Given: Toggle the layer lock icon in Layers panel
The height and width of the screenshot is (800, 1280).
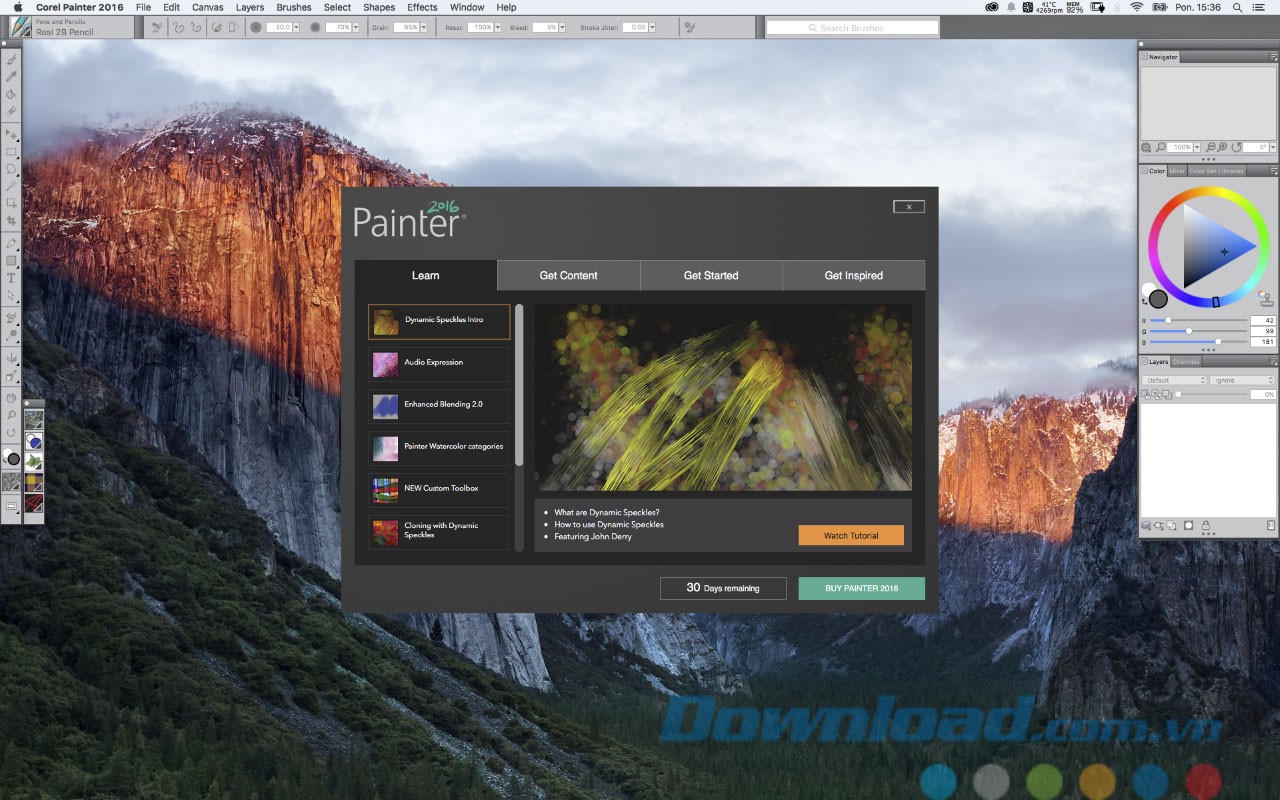Looking at the screenshot, I should pyautogui.click(x=1206, y=525).
